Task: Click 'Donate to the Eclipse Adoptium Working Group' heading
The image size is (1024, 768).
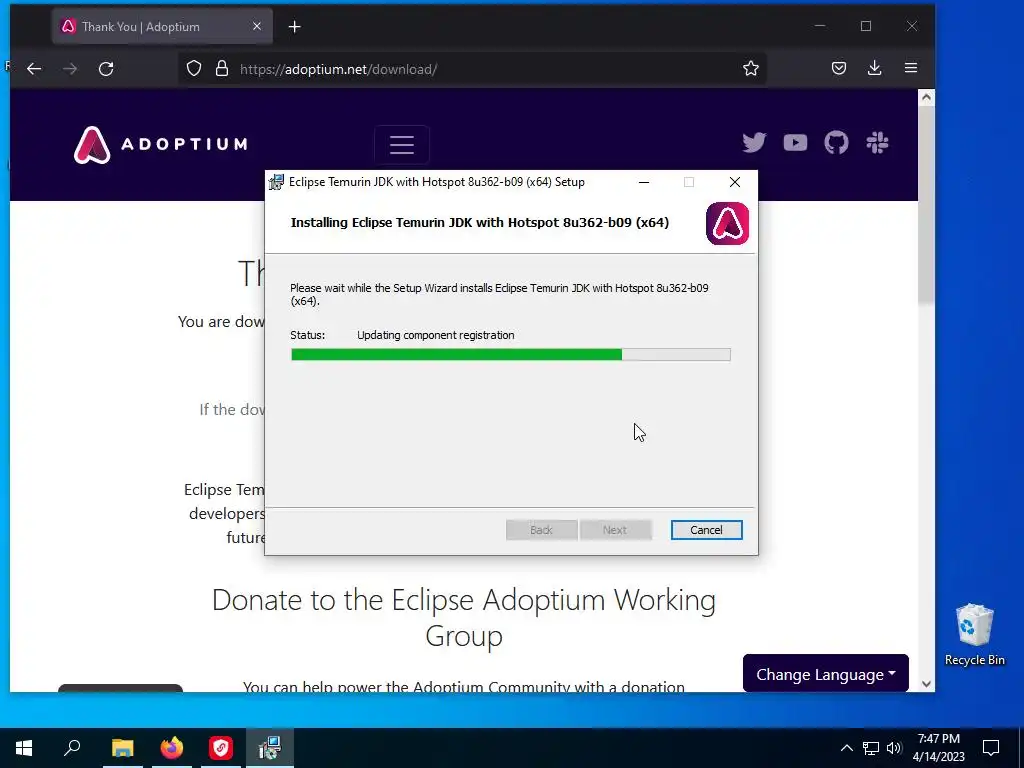Action: click(464, 617)
